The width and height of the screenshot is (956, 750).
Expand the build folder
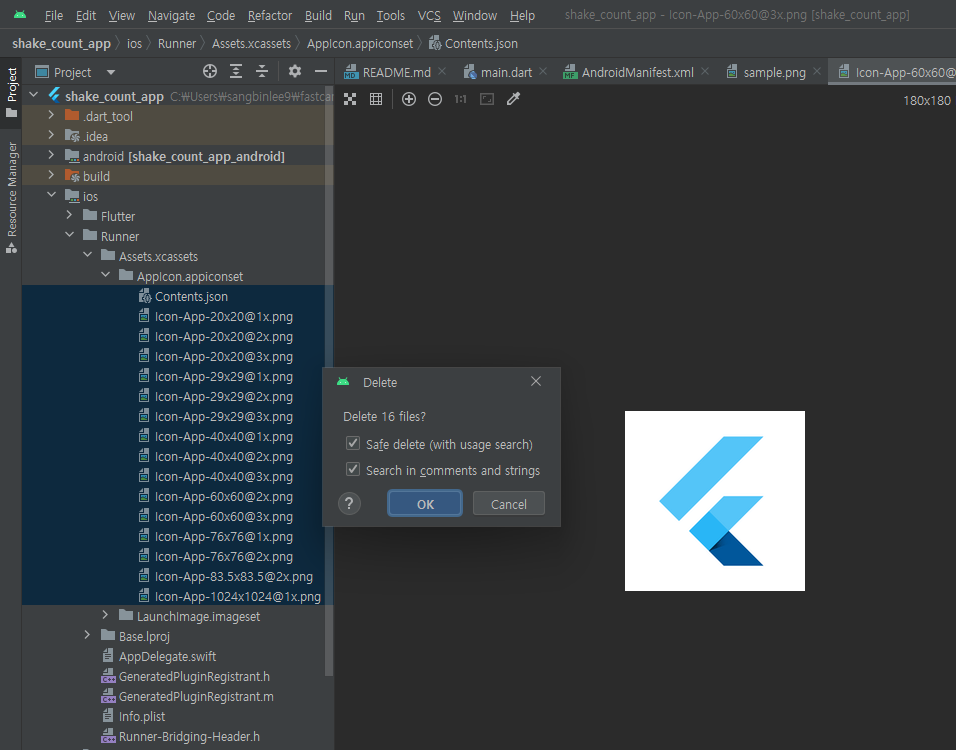(x=51, y=176)
